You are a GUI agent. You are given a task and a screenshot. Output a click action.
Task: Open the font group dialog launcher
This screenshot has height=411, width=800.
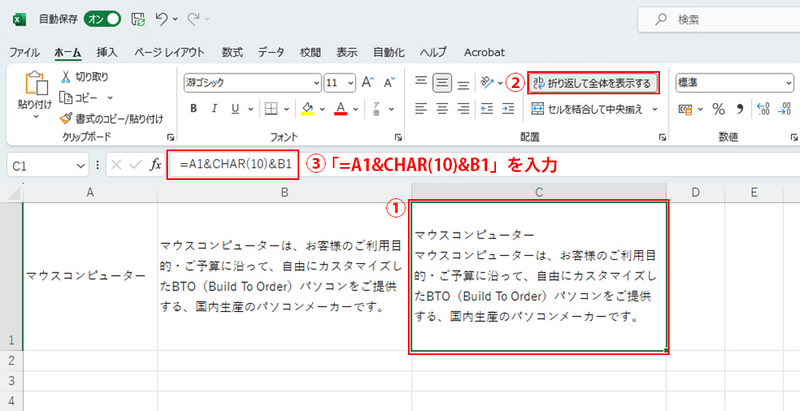[398, 137]
